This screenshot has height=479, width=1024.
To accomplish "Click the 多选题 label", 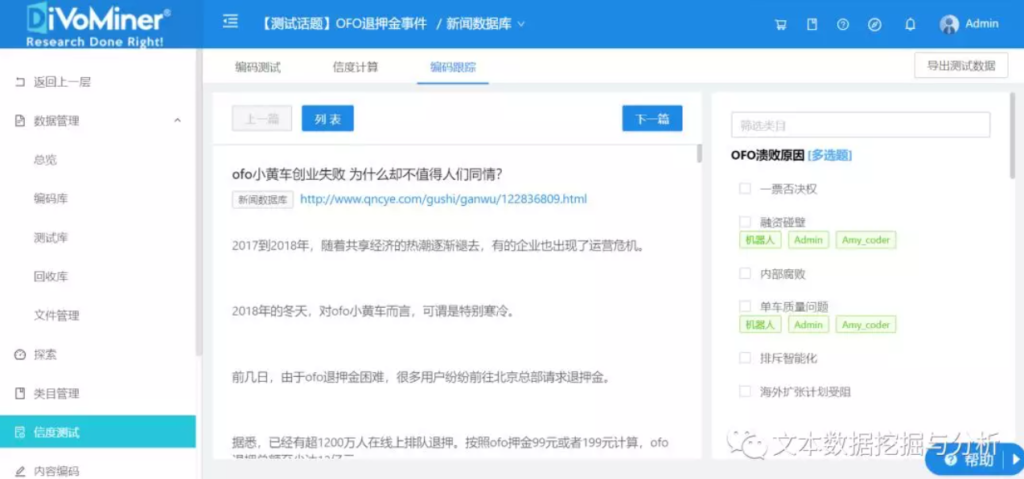I will [x=830, y=156].
